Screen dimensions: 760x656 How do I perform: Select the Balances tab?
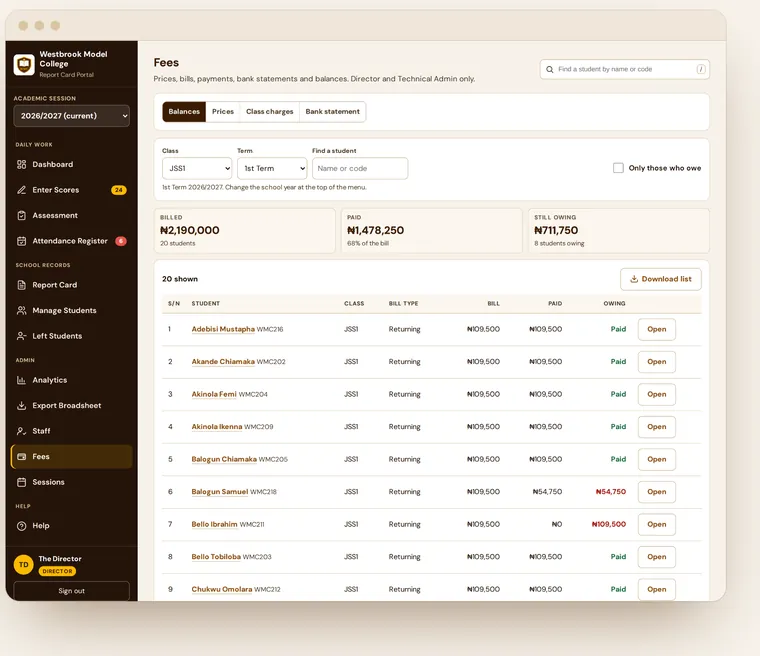click(x=184, y=112)
